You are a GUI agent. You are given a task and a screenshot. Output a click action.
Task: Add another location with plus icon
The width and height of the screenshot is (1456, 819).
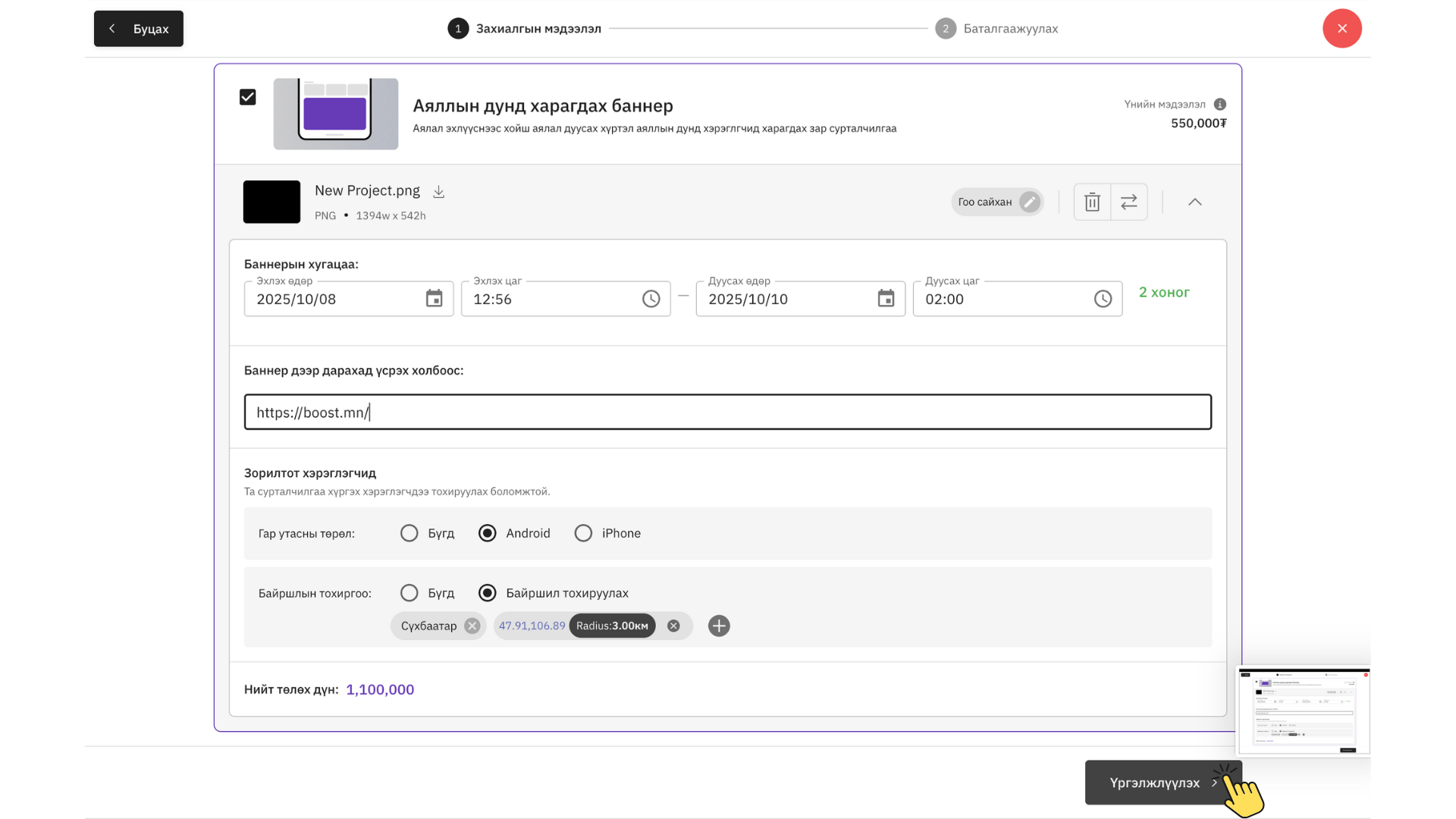click(718, 626)
